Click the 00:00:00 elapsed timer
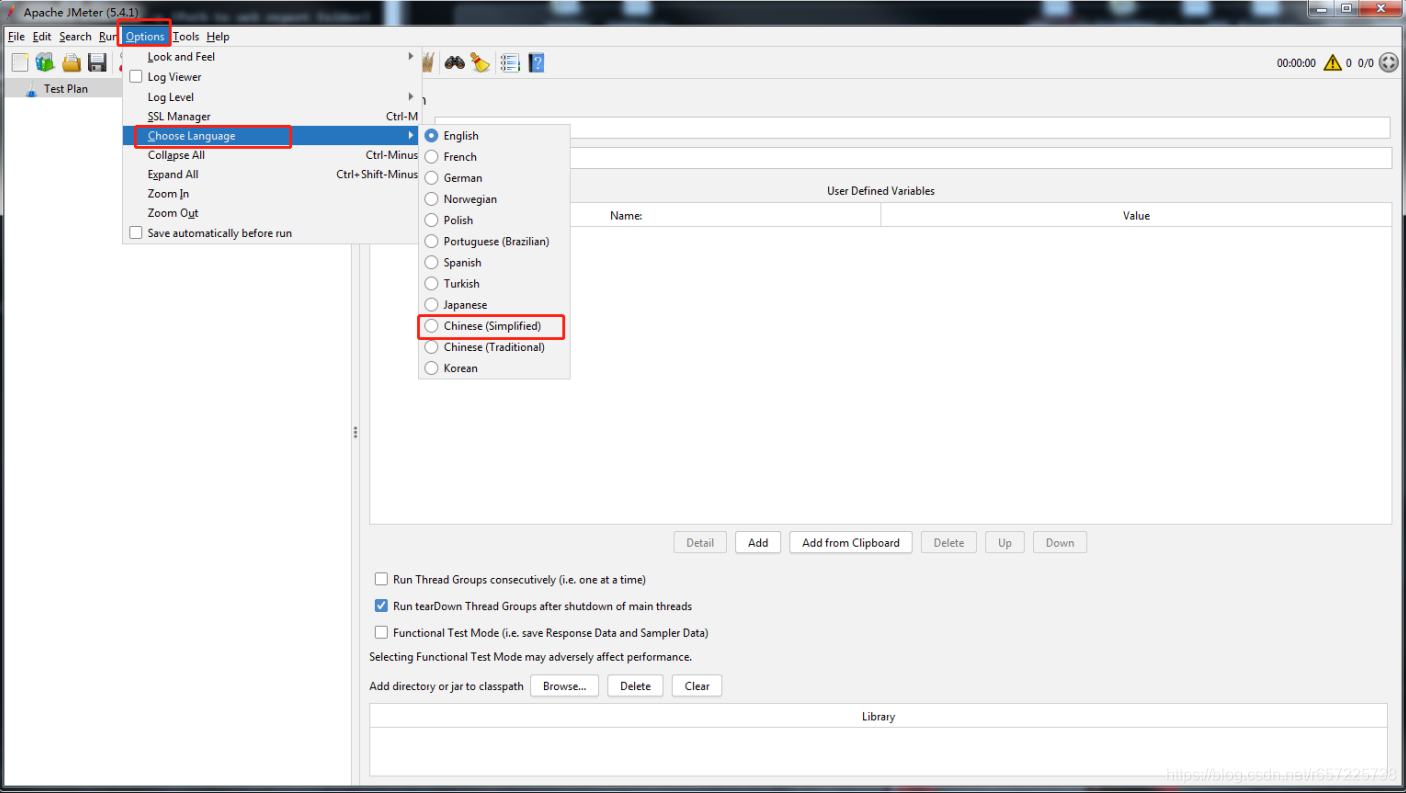Screen dimensions: 1406x793 (1296, 63)
